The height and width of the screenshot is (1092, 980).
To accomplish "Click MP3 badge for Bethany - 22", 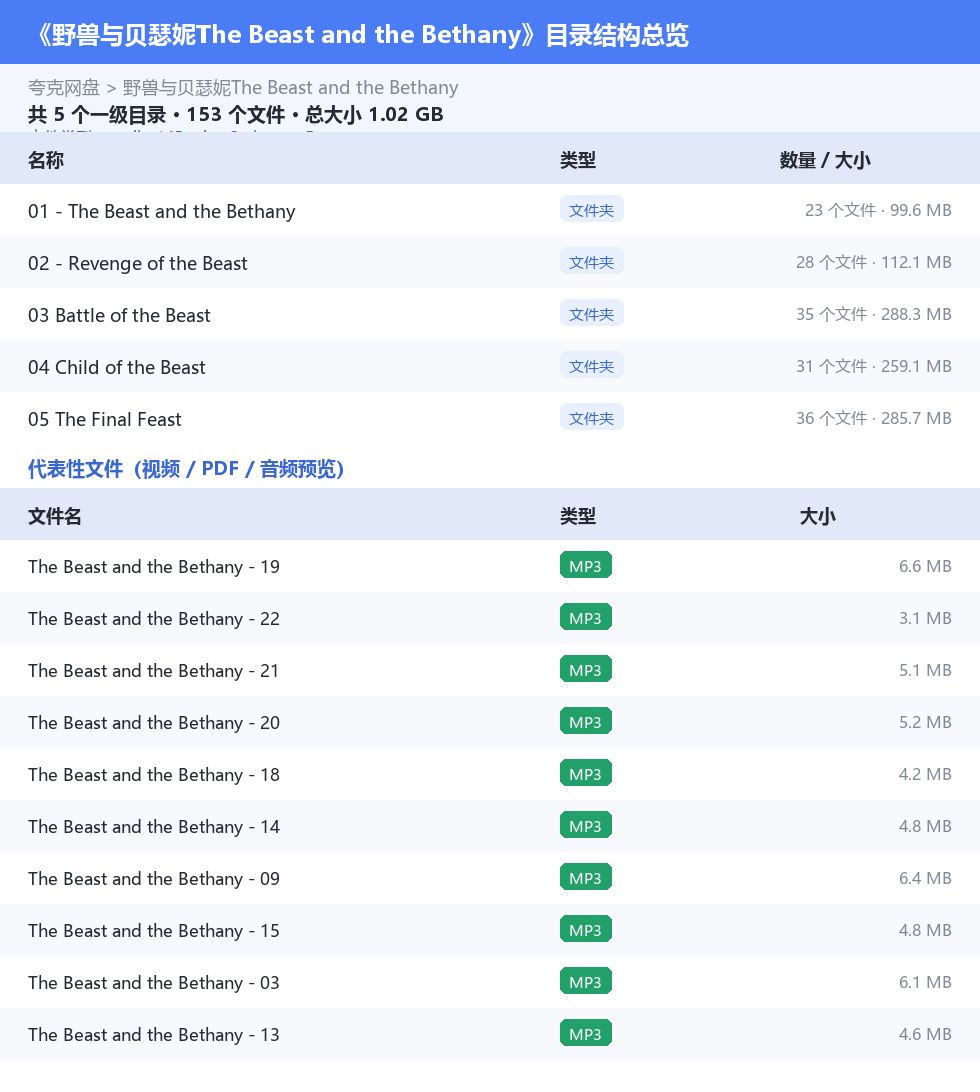I will coord(586,617).
